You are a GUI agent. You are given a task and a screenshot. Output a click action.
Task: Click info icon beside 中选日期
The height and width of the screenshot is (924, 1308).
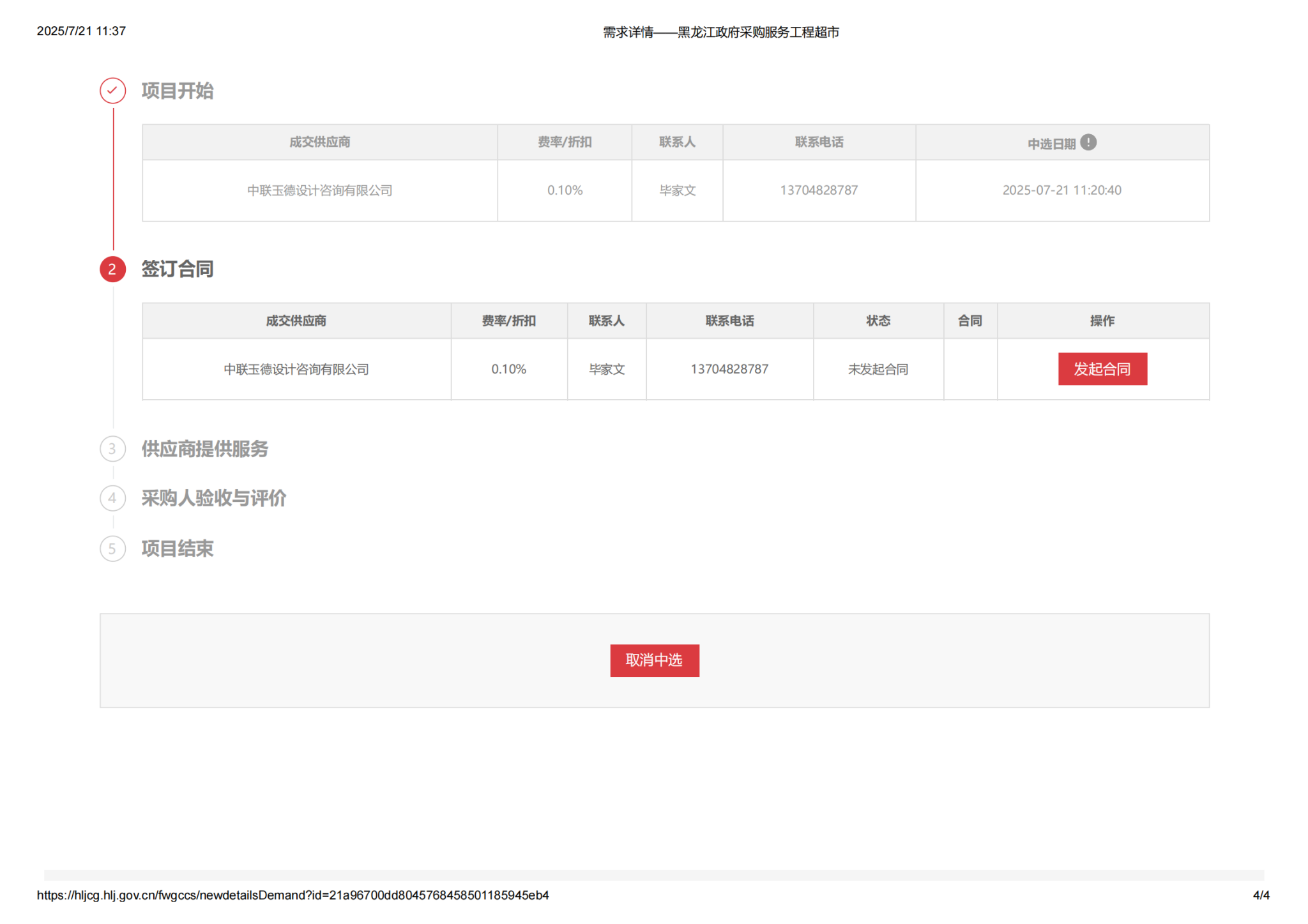tap(1088, 142)
